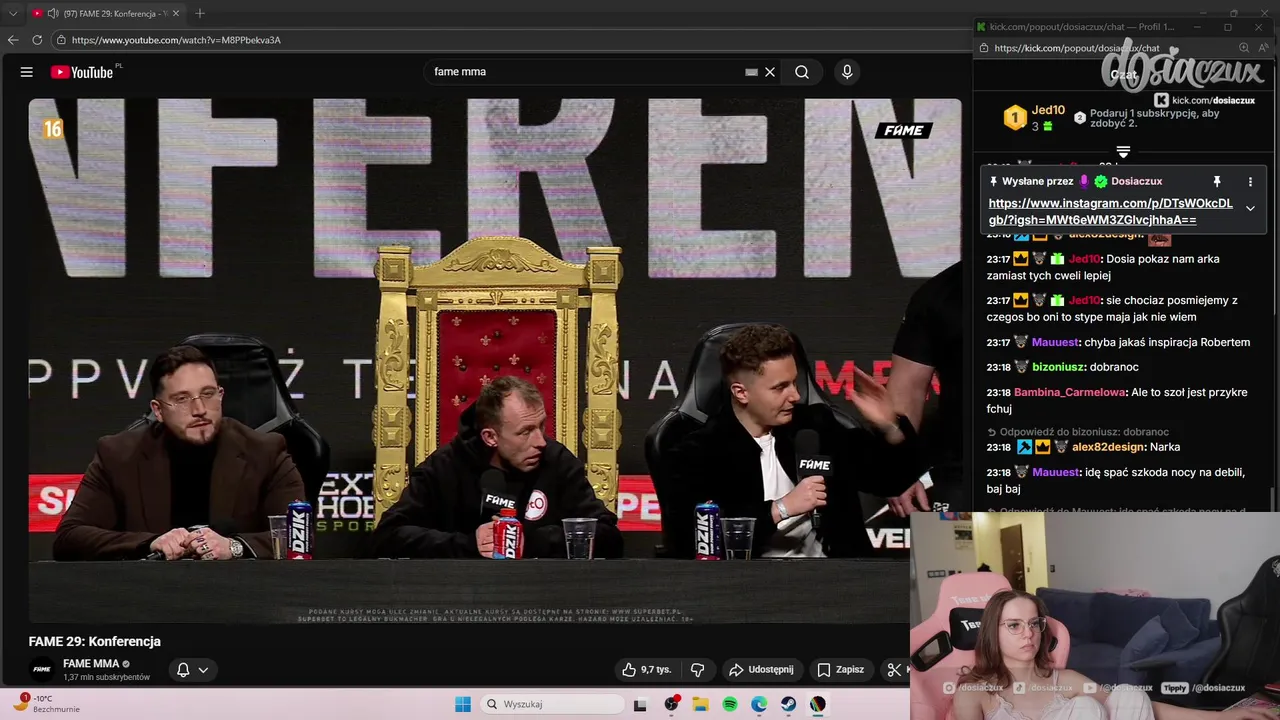Screen dimensions: 1280x720
Task: Click the YouTube address bar URL
Action: click(x=176, y=40)
